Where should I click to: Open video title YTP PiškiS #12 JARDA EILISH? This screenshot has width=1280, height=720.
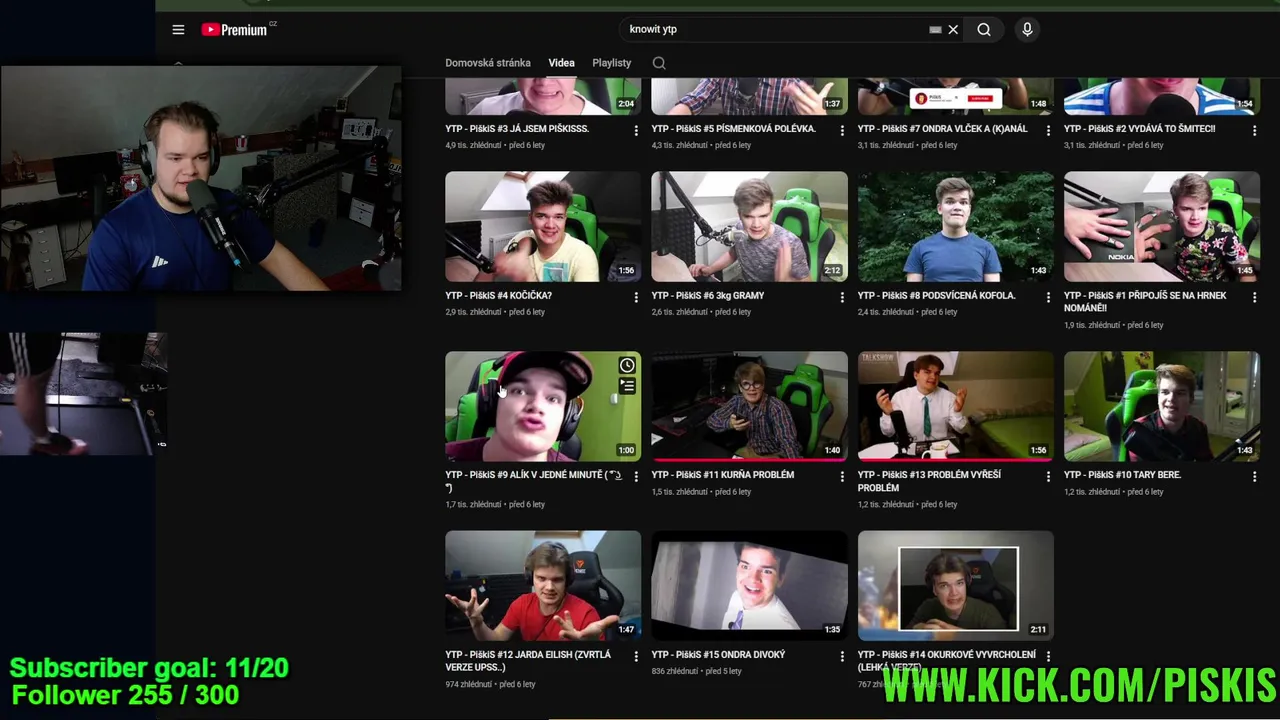528,661
